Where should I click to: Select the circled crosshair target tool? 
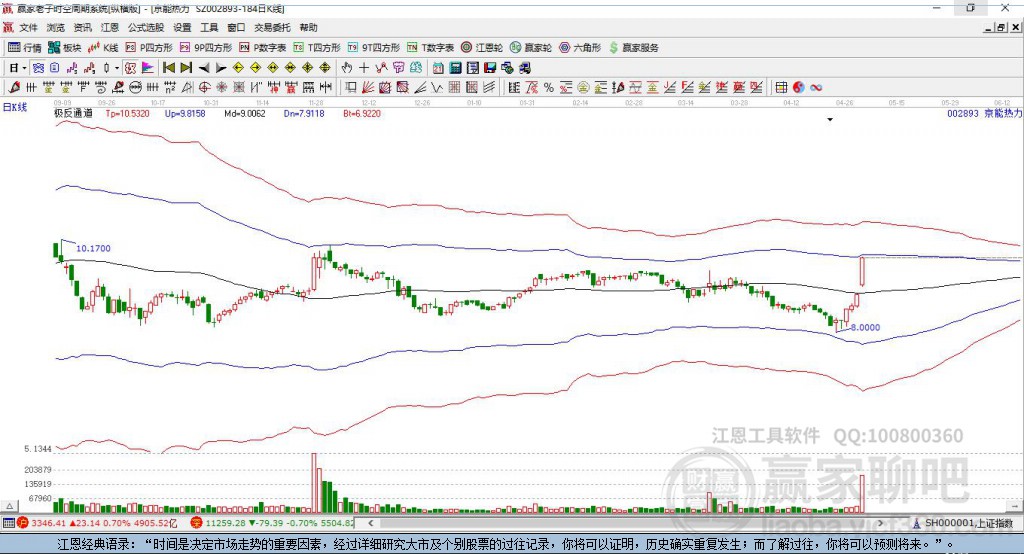tap(204, 88)
